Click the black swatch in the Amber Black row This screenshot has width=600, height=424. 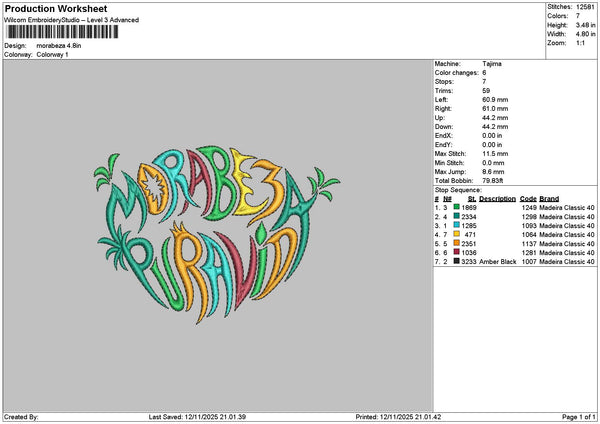456,261
